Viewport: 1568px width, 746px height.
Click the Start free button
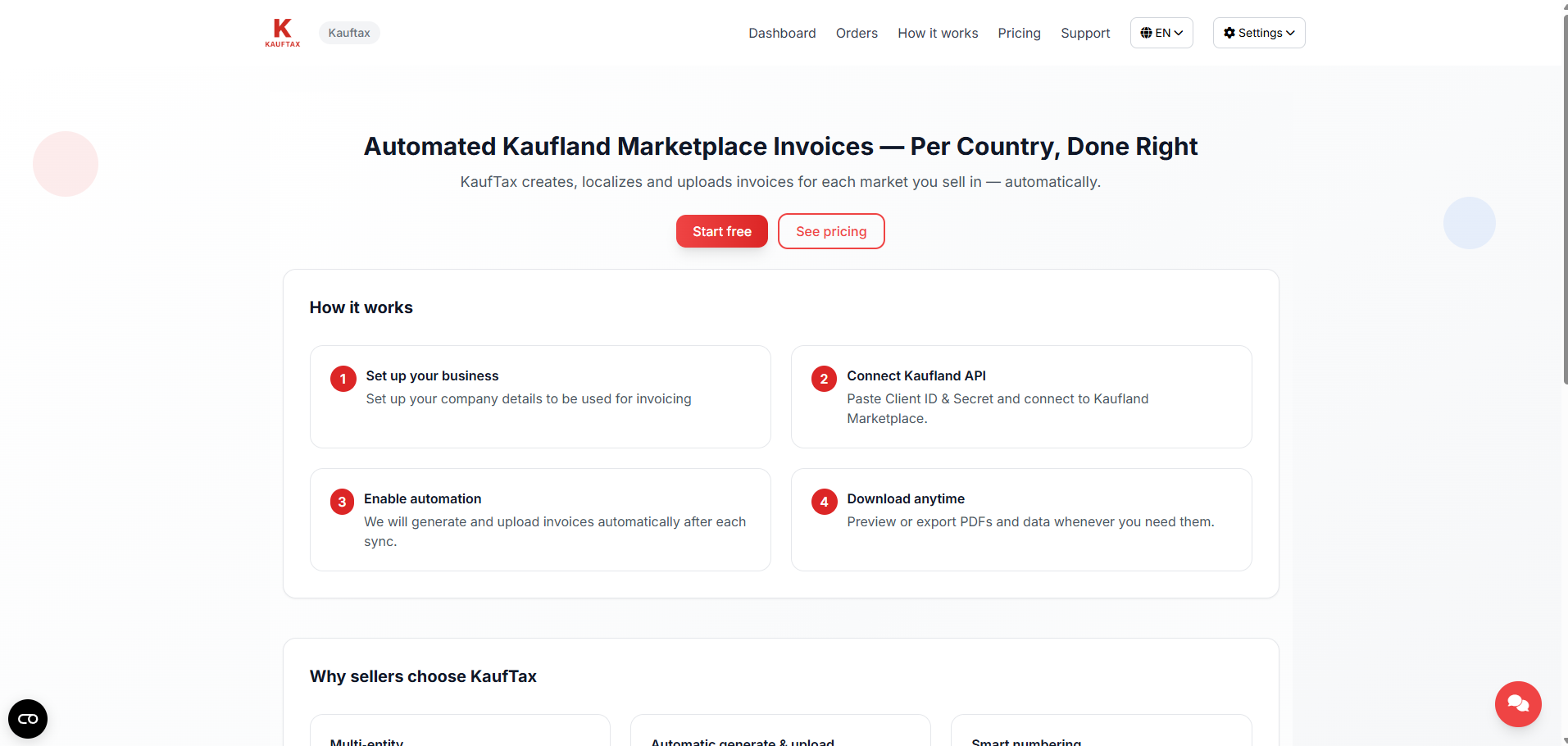(x=721, y=231)
